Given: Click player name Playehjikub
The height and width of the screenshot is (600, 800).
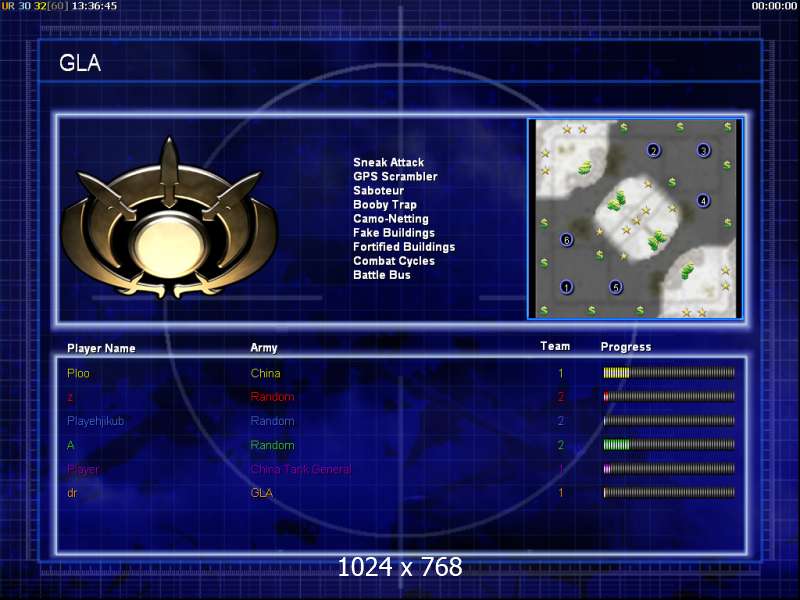Looking at the screenshot, I should click(95, 421).
